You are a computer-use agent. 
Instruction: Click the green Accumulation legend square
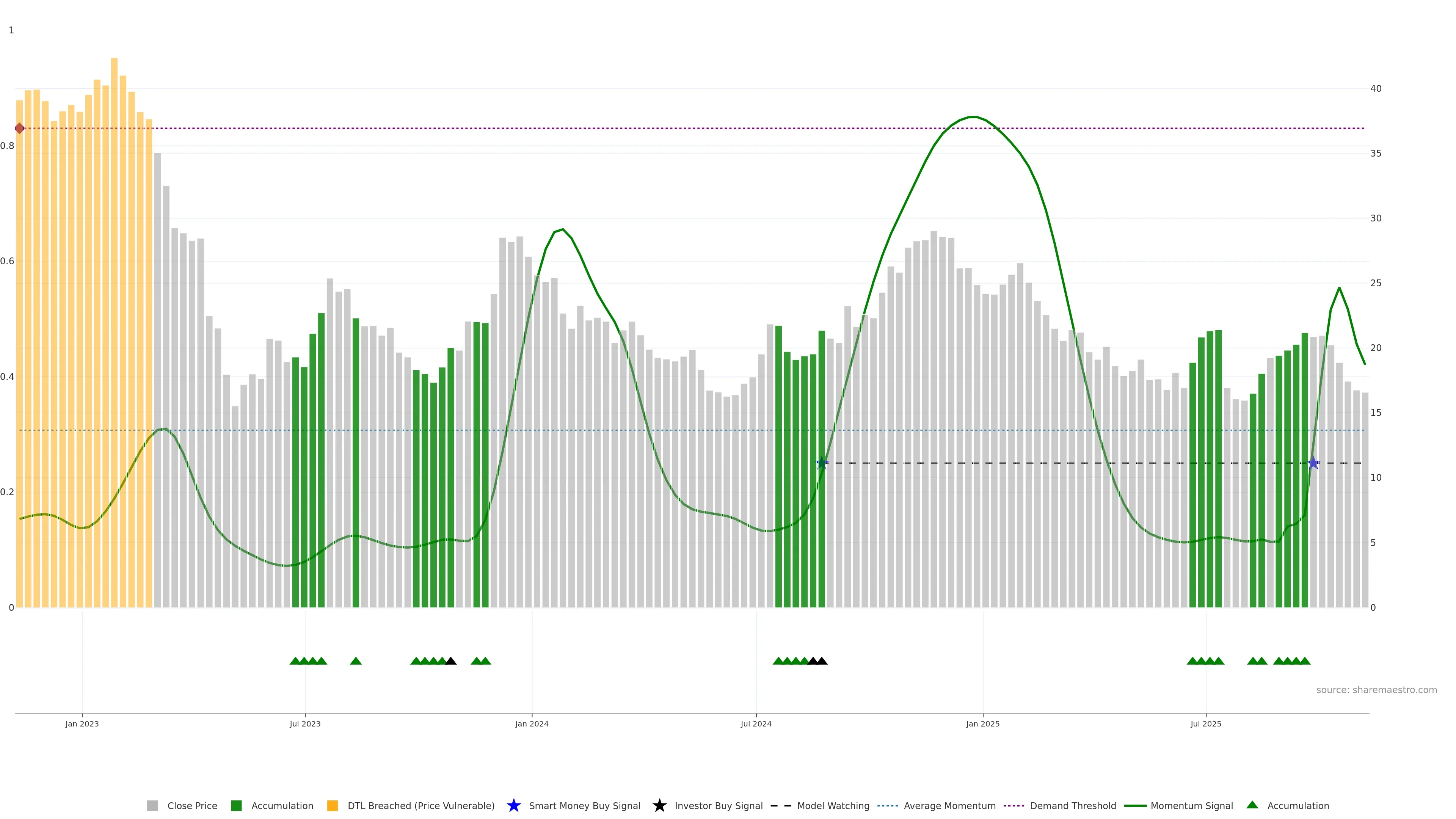pos(236,805)
